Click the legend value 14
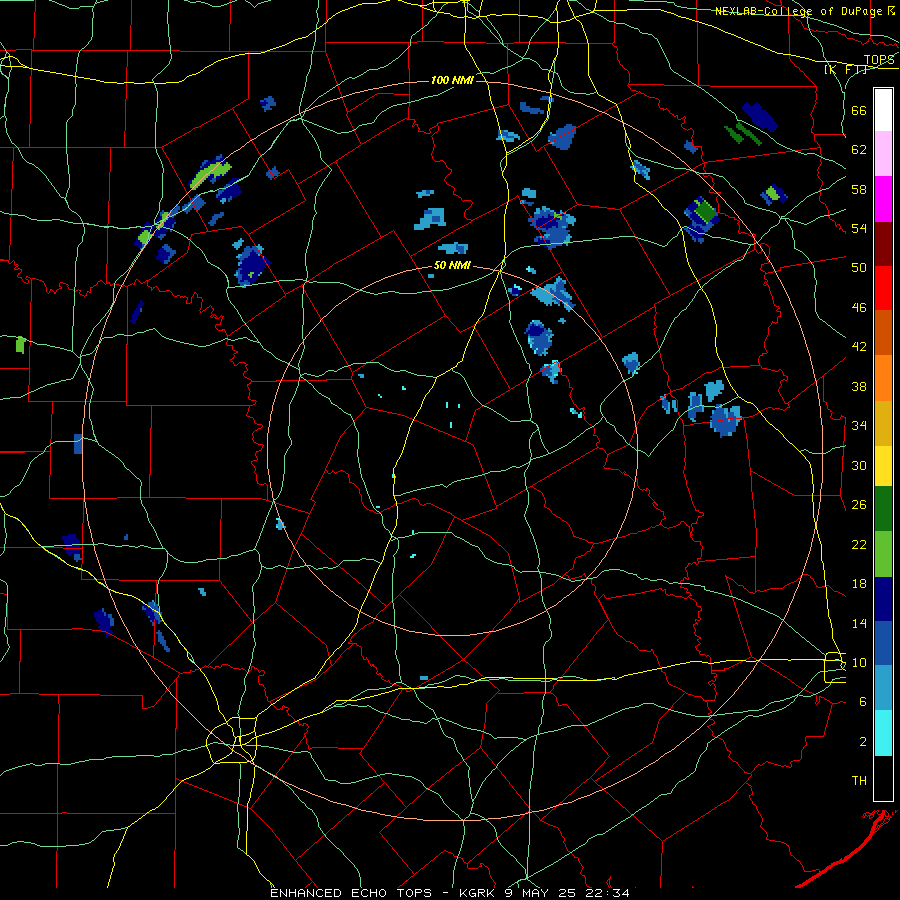This screenshot has width=900, height=900. tap(859, 623)
